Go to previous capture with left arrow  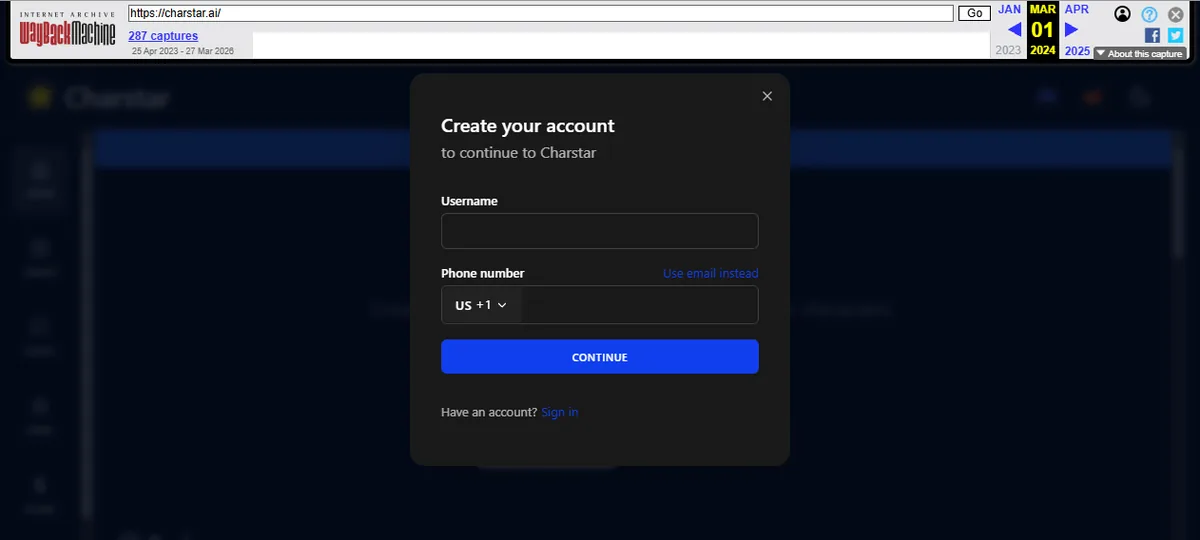coord(1014,30)
